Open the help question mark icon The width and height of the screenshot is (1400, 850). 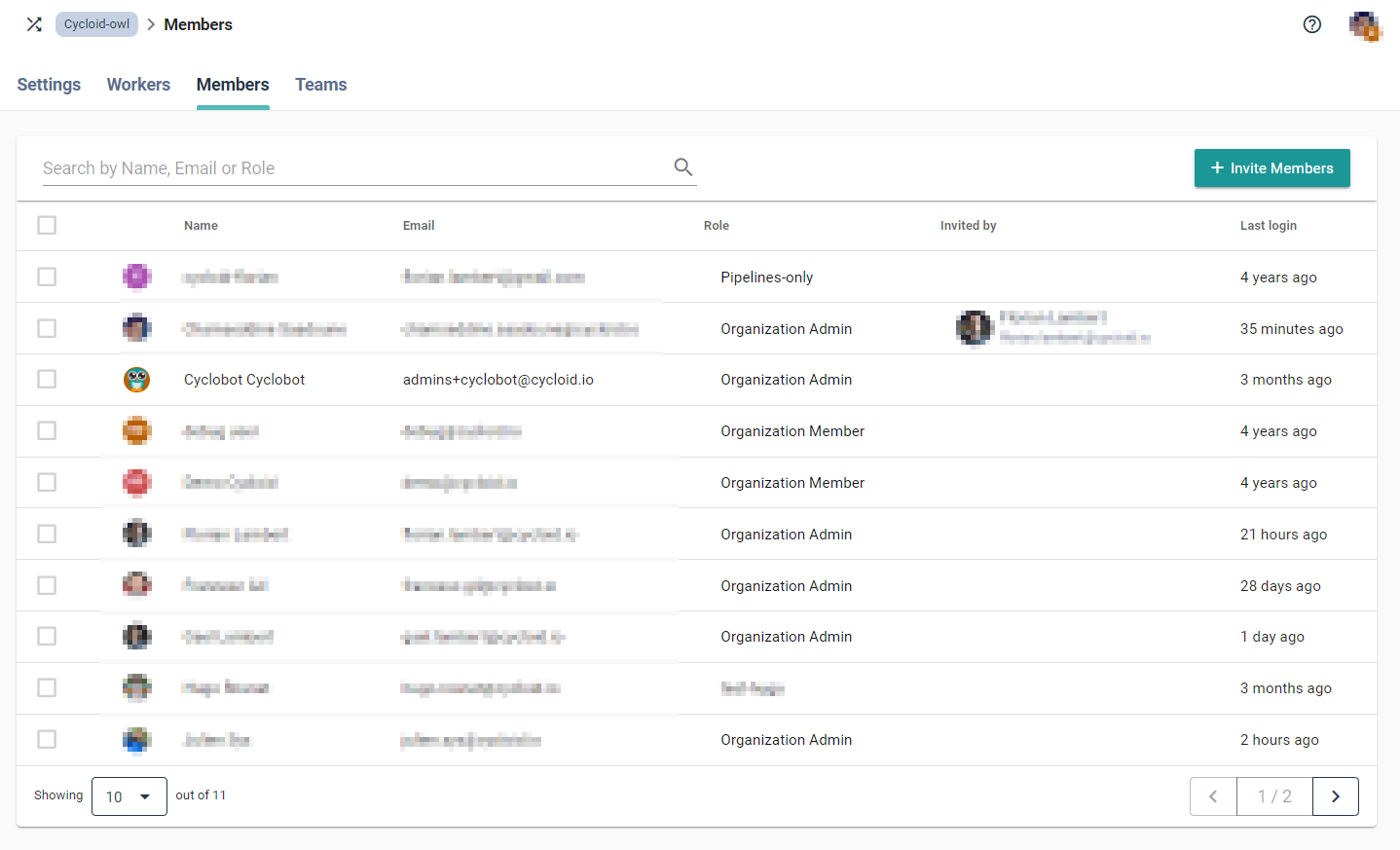[1311, 24]
